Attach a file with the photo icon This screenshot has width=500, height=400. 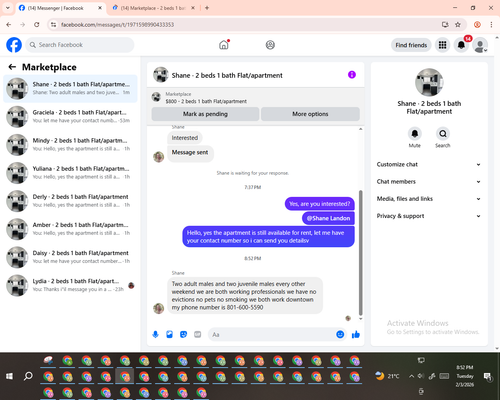169,334
